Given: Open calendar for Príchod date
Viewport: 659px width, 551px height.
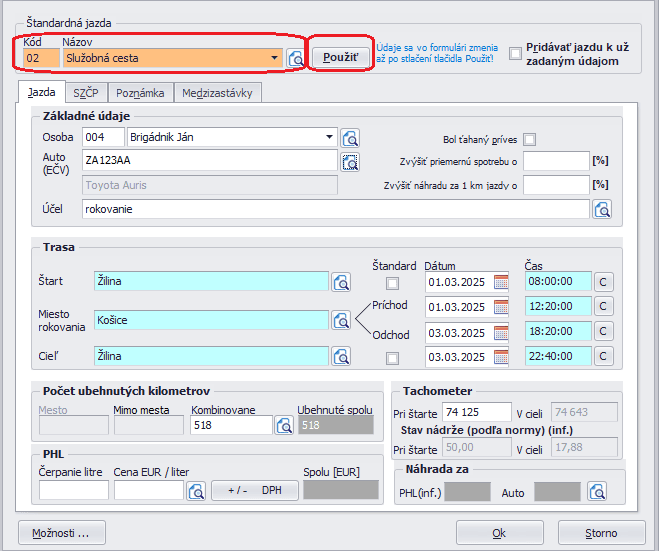Looking at the screenshot, I should (x=501, y=307).
